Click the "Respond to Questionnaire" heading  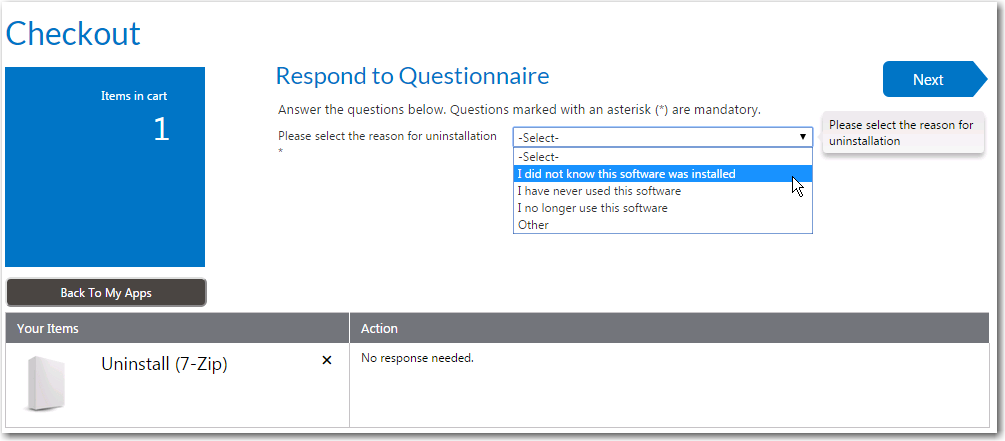(x=412, y=76)
